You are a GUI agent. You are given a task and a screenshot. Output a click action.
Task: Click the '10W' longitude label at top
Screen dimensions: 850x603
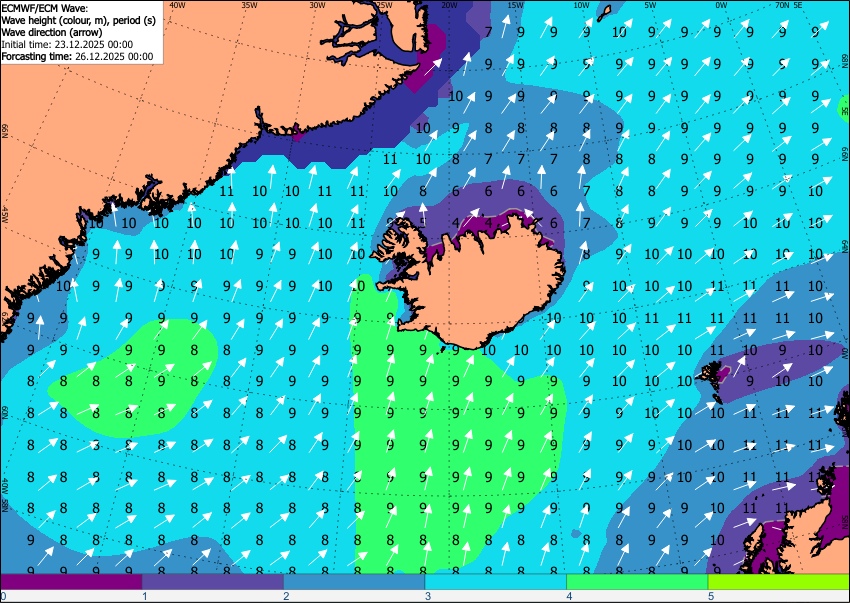coord(581,5)
